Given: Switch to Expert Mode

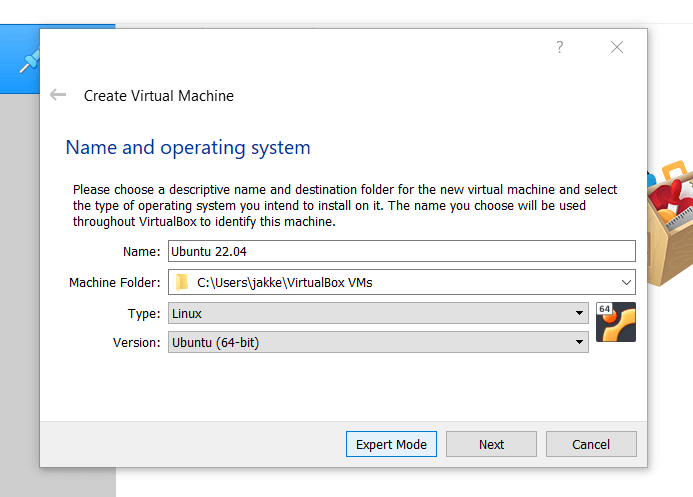Looking at the screenshot, I should click(x=391, y=444).
